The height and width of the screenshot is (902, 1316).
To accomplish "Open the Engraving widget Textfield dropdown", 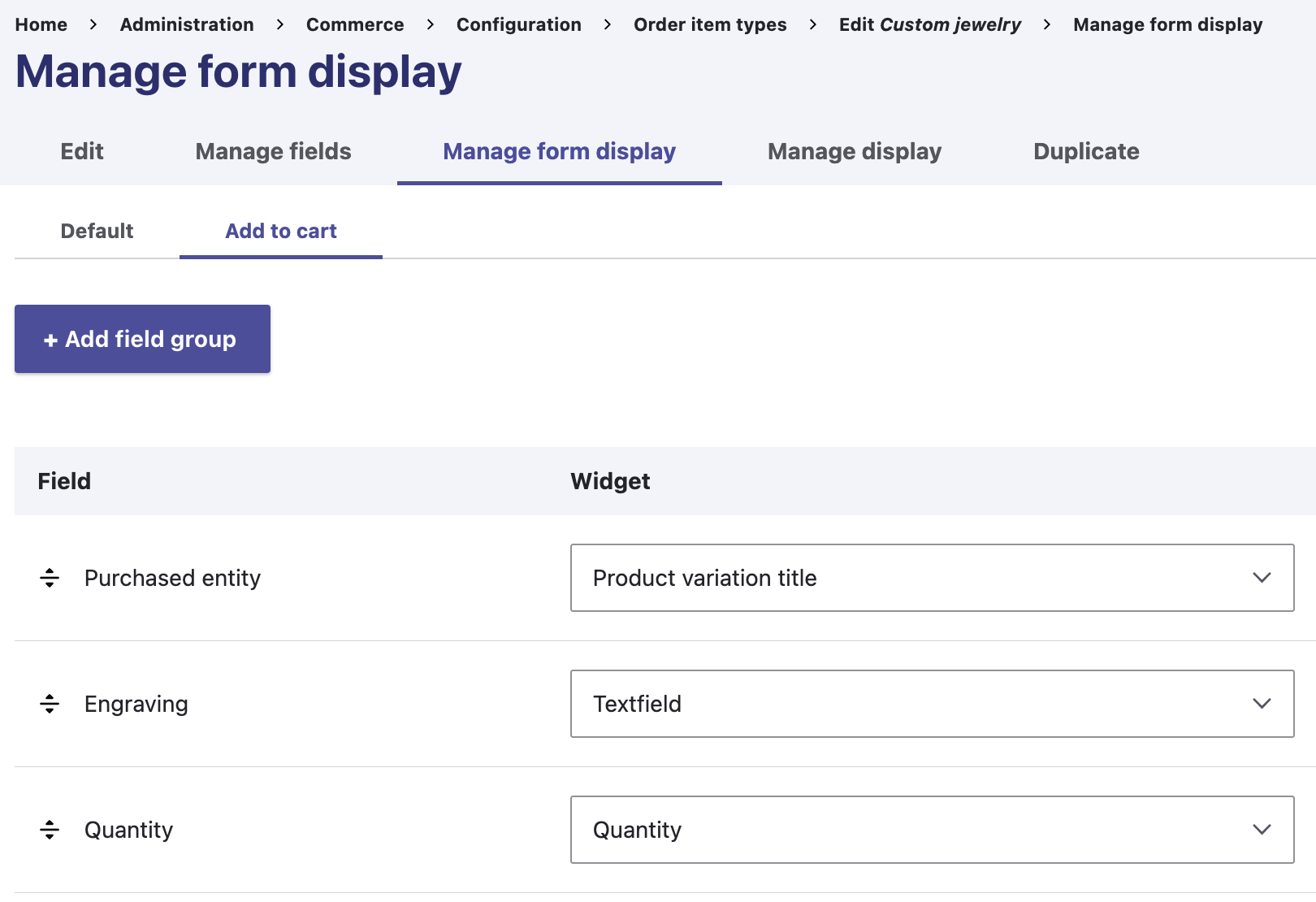I will coord(932,704).
